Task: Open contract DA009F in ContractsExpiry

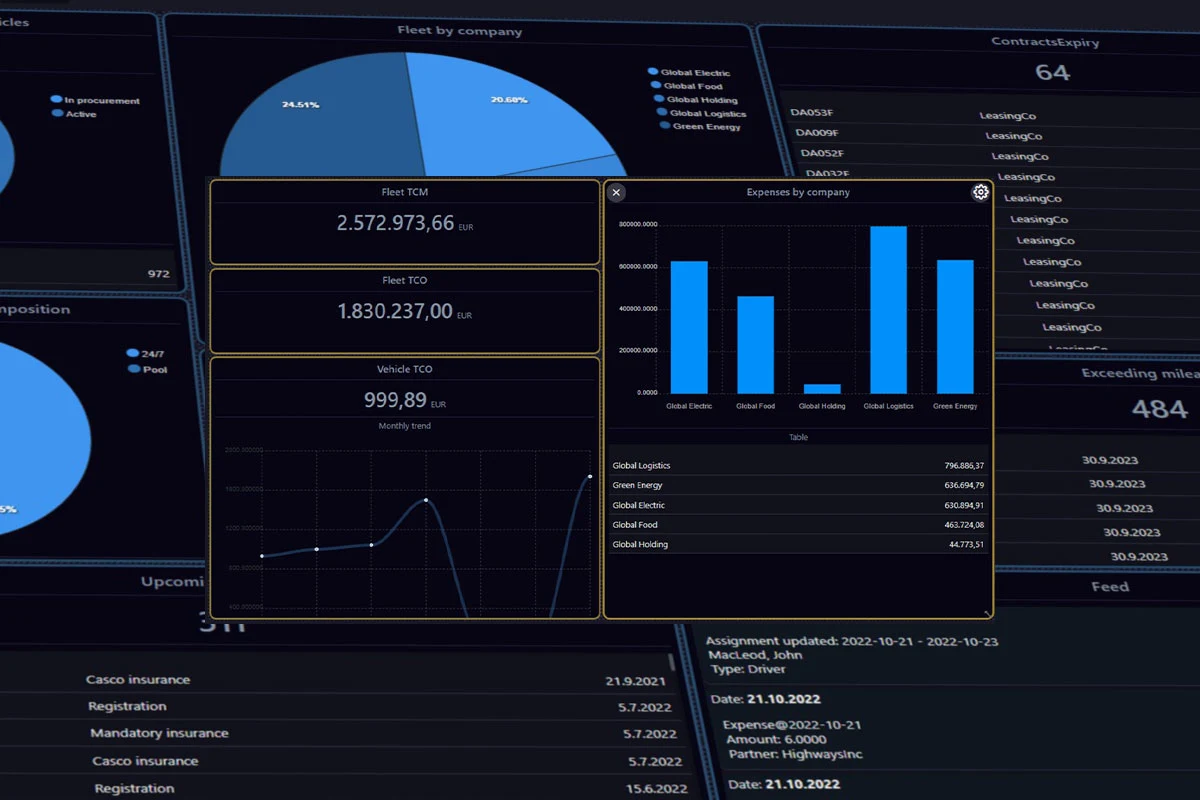Action: coord(817,133)
